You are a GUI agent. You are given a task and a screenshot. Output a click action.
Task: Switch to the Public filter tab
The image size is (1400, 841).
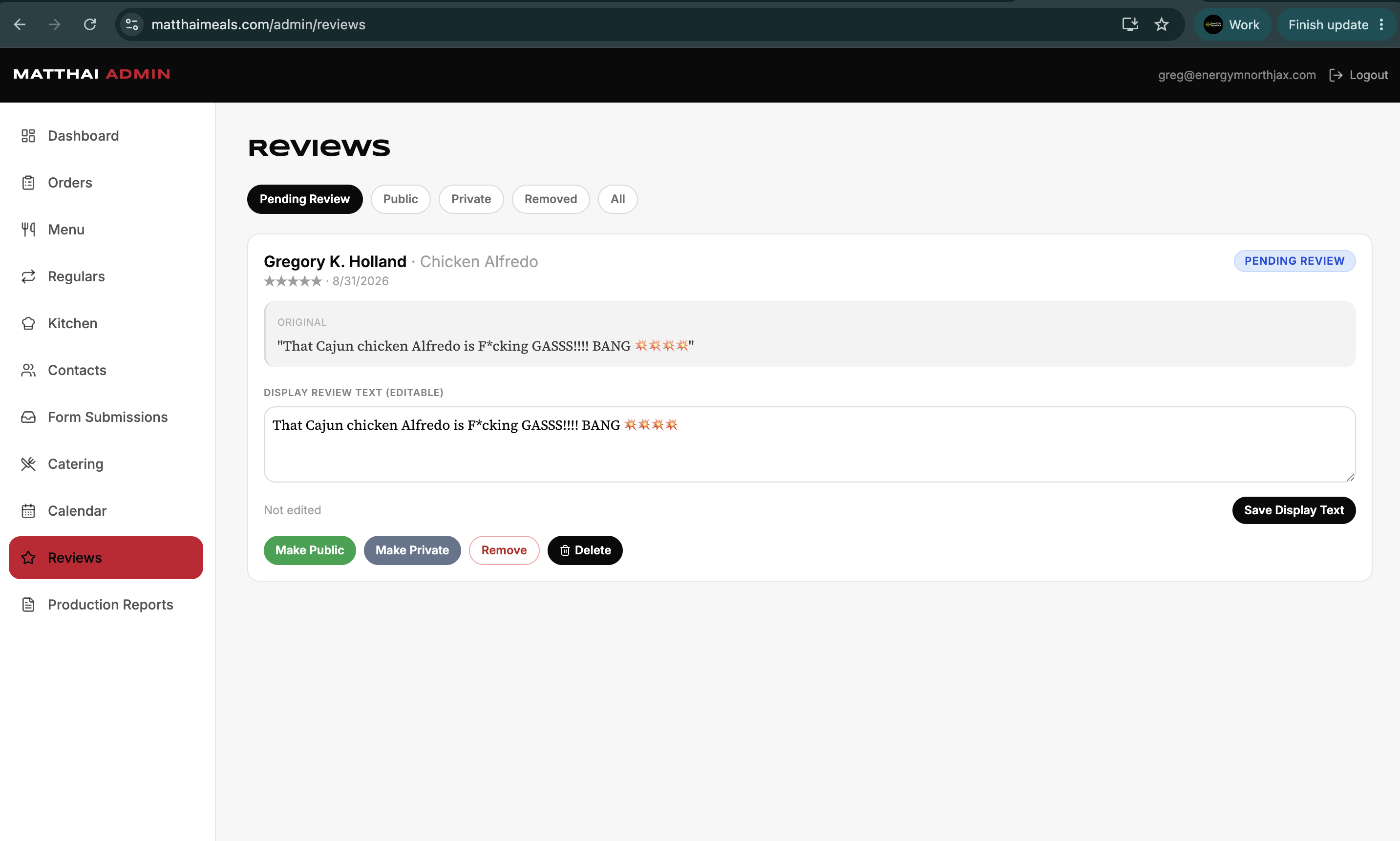(401, 199)
